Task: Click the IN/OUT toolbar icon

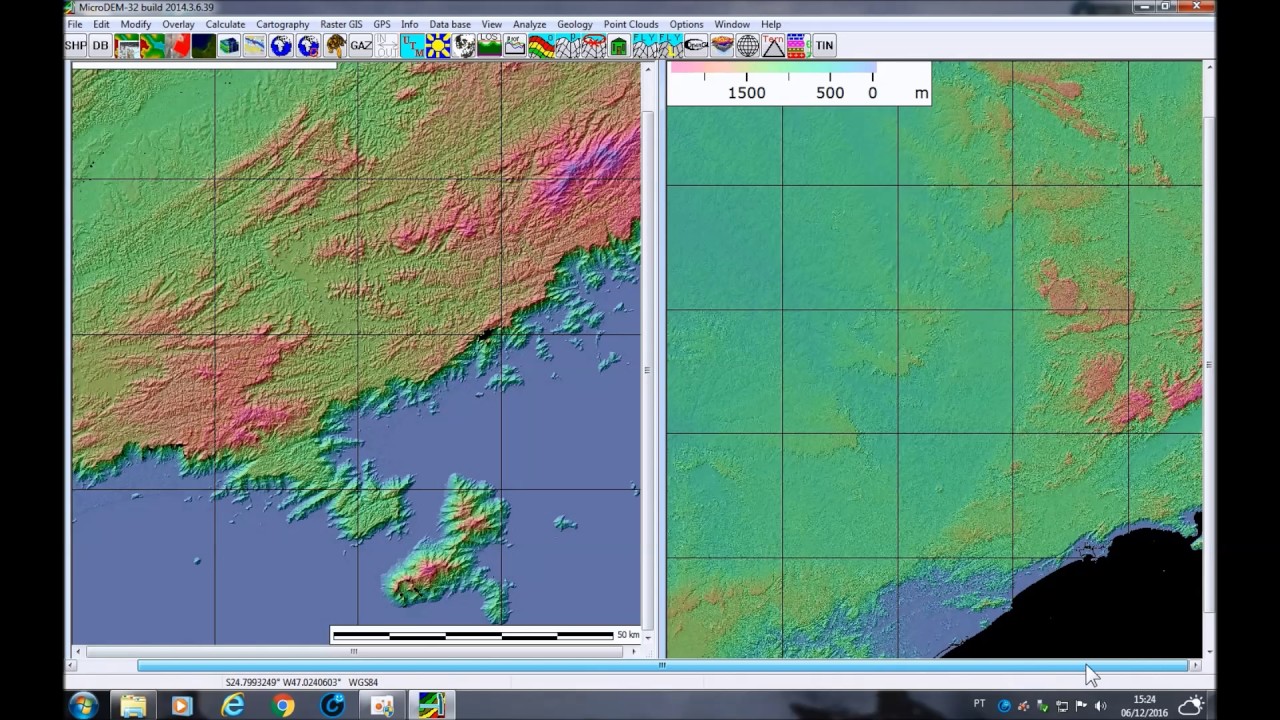Action: (387, 45)
